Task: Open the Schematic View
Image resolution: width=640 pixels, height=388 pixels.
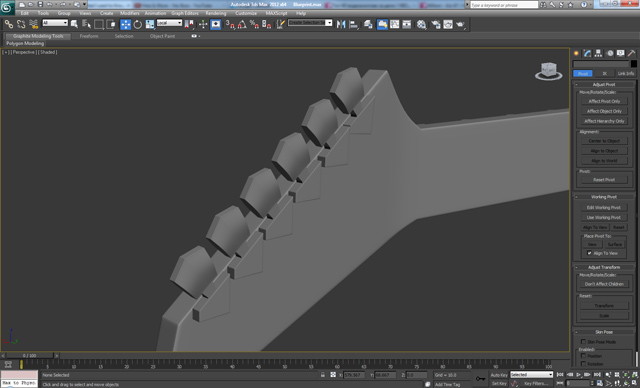Action: point(407,24)
